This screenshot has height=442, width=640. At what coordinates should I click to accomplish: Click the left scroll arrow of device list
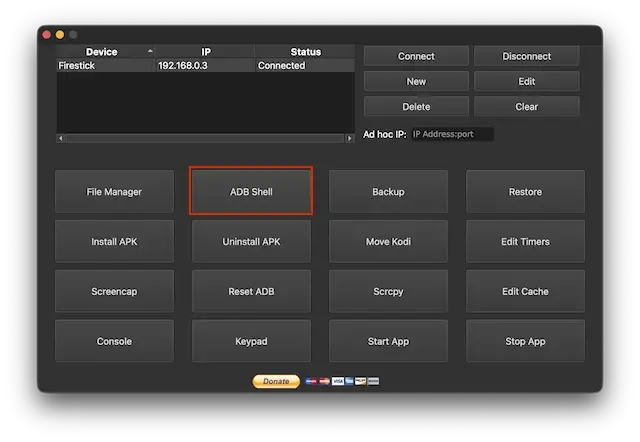(60, 138)
